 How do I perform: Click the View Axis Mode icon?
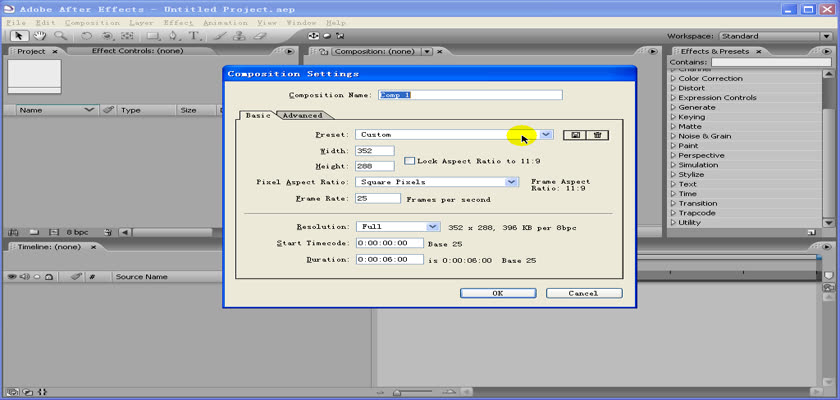(x=340, y=36)
